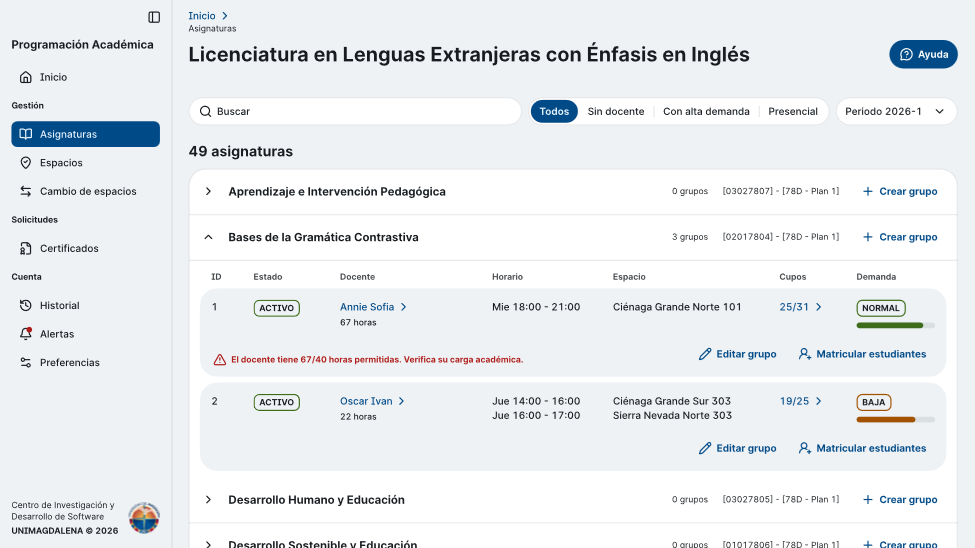
Task: Select the Todos filter
Action: point(554,111)
